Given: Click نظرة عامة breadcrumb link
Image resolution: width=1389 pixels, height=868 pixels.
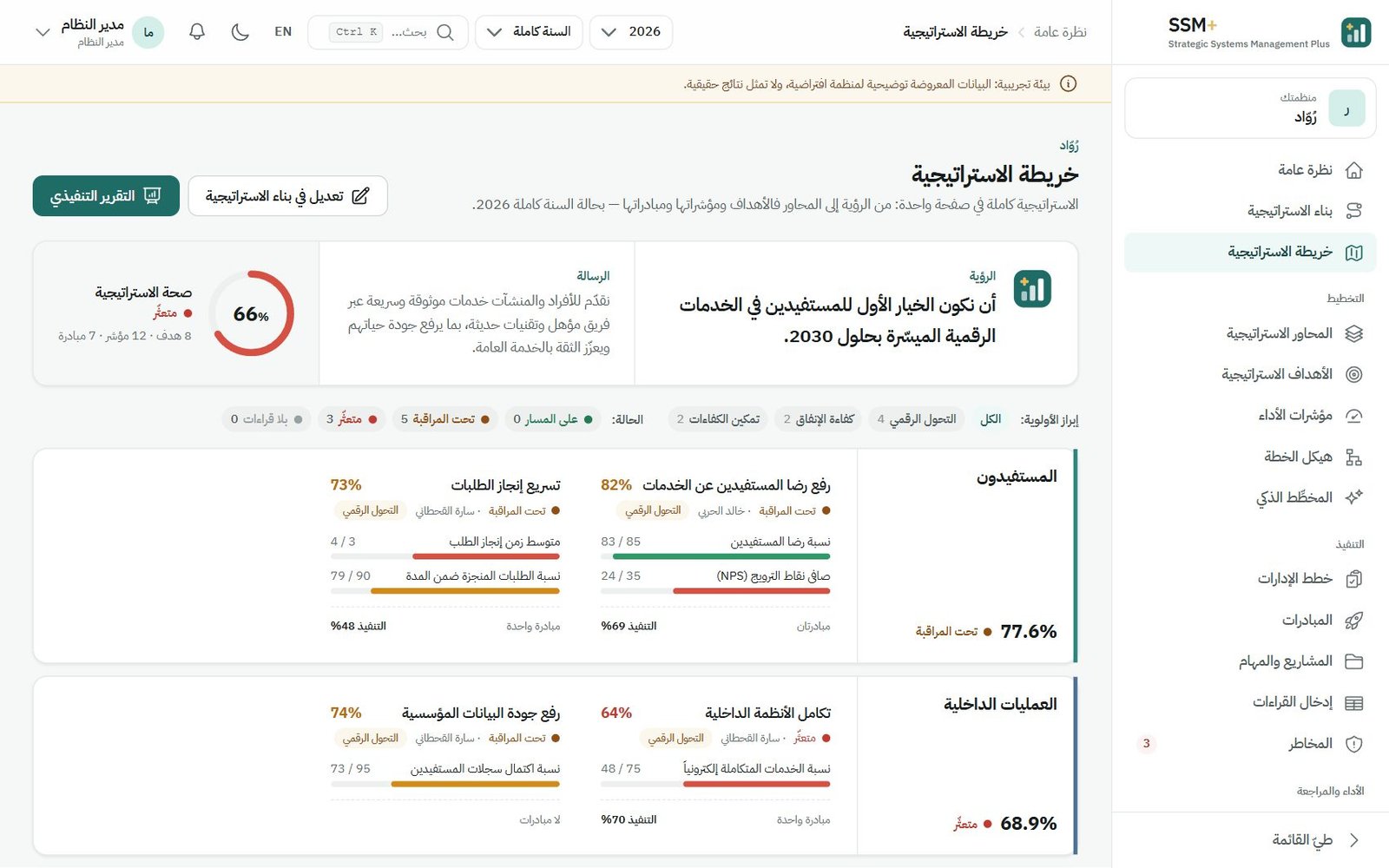Looking at the screenshot, I should (1060, 32).
